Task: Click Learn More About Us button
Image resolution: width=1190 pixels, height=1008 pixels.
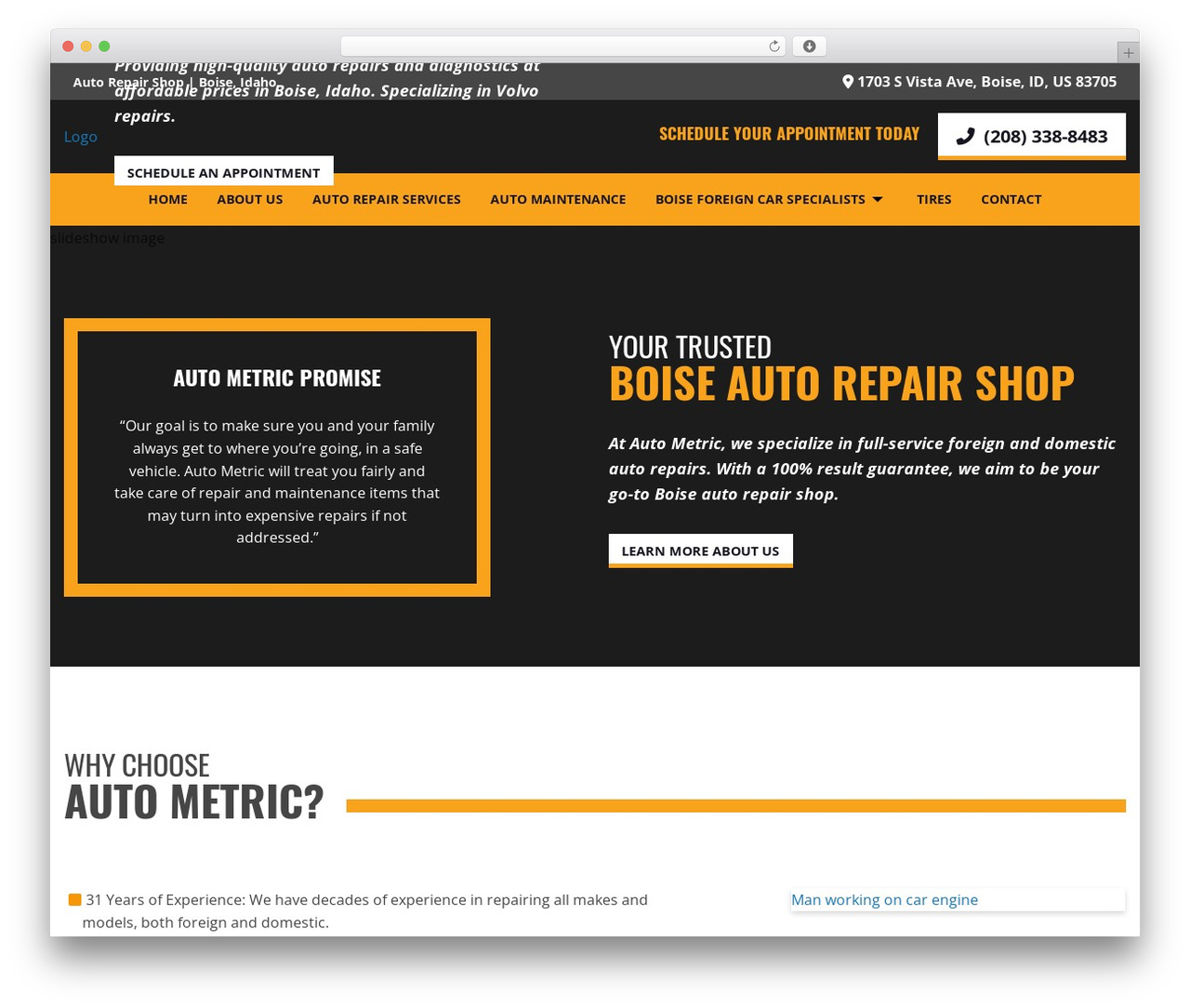Action: pyautogui.click(x=700, y=550)
